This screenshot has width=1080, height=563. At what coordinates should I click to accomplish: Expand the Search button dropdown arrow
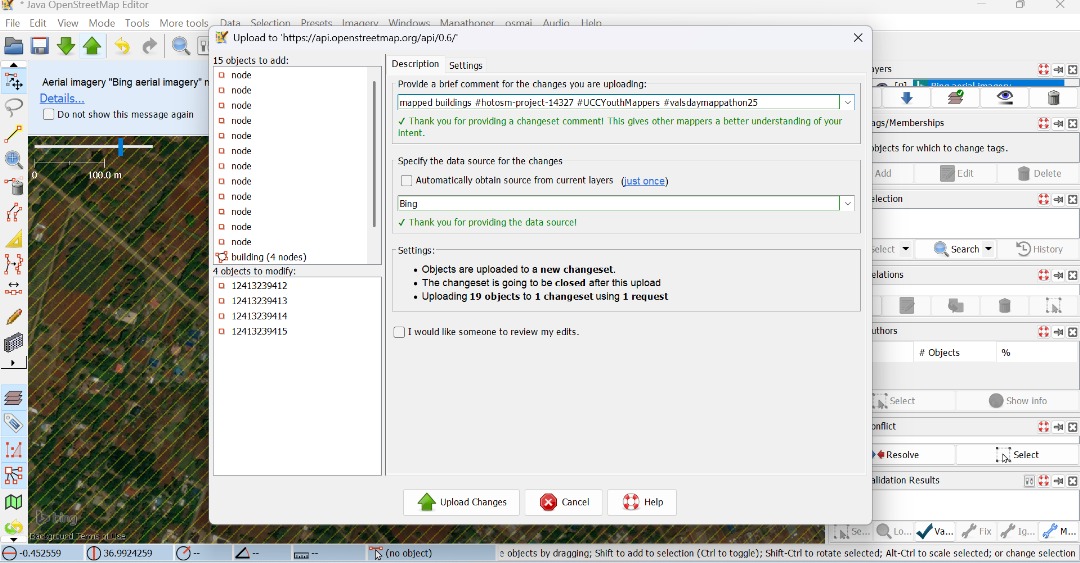point(988,249)
